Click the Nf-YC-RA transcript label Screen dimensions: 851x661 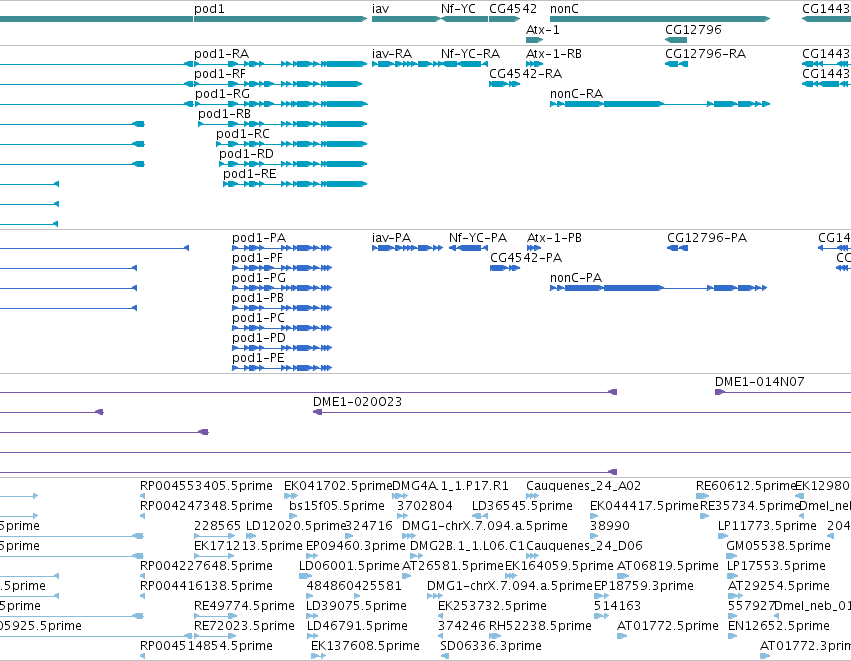click(x=470, y=54)
